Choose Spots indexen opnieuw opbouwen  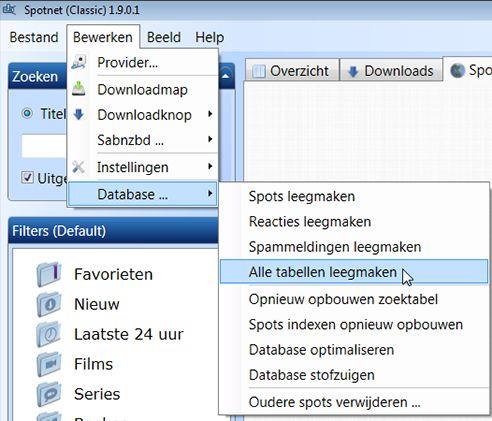point(354,324)
